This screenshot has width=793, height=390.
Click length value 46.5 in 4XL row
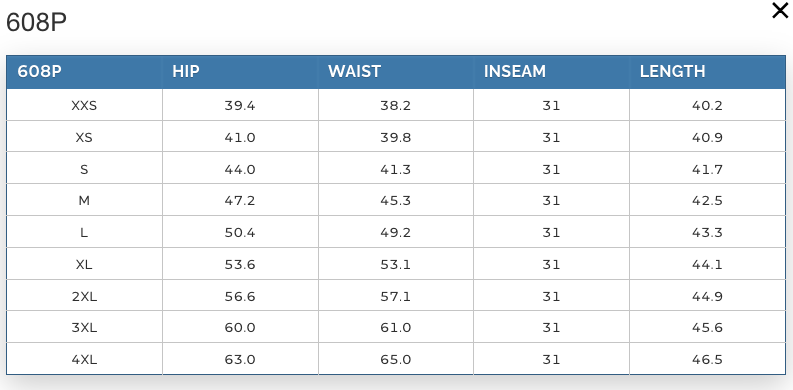707,360
